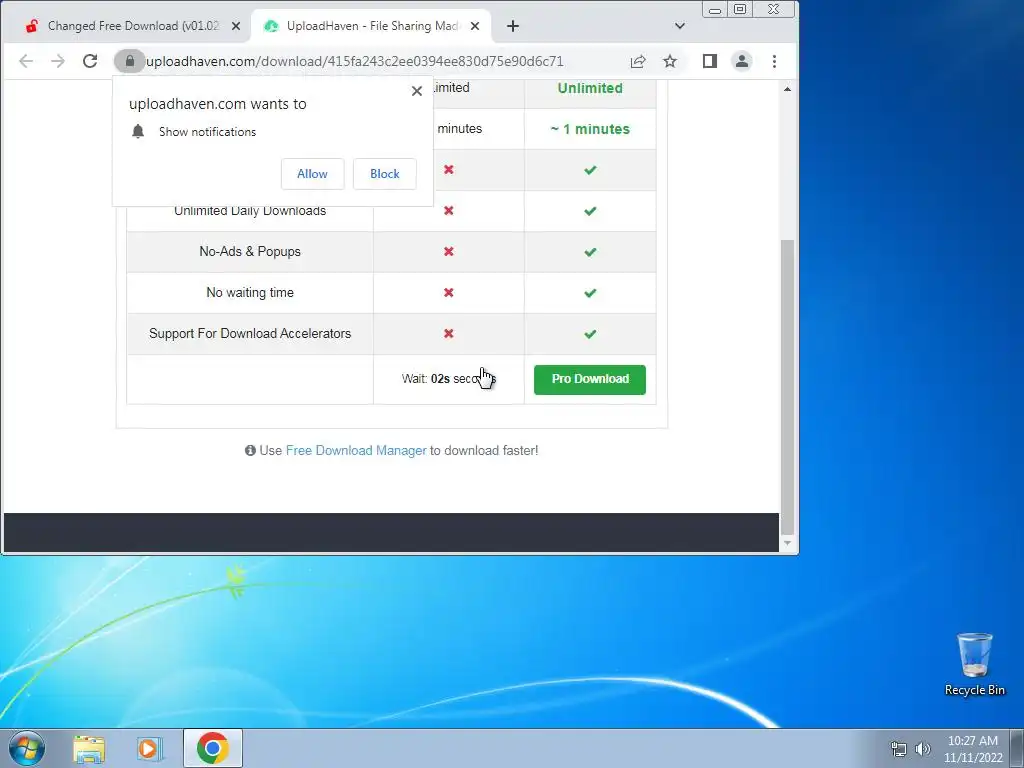Close the UploadHaven tab
The image size is (1024, 768).
click(475, 26)
